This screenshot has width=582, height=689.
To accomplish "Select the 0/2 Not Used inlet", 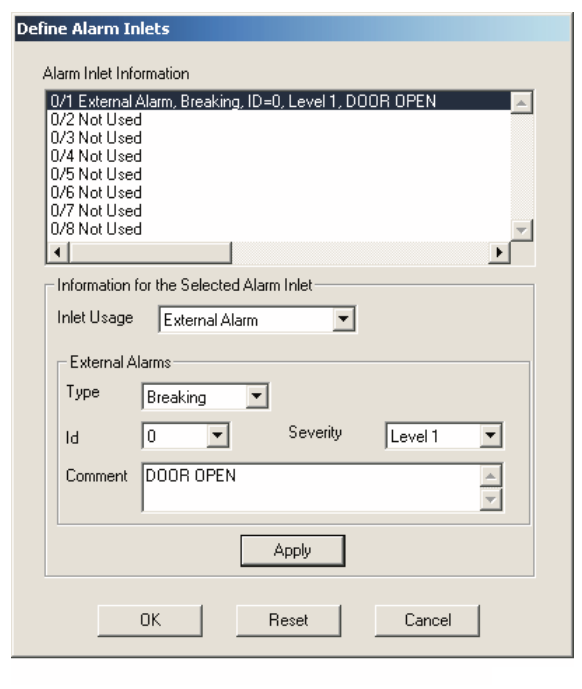I will pyautogui.click(x=279, y=120).
